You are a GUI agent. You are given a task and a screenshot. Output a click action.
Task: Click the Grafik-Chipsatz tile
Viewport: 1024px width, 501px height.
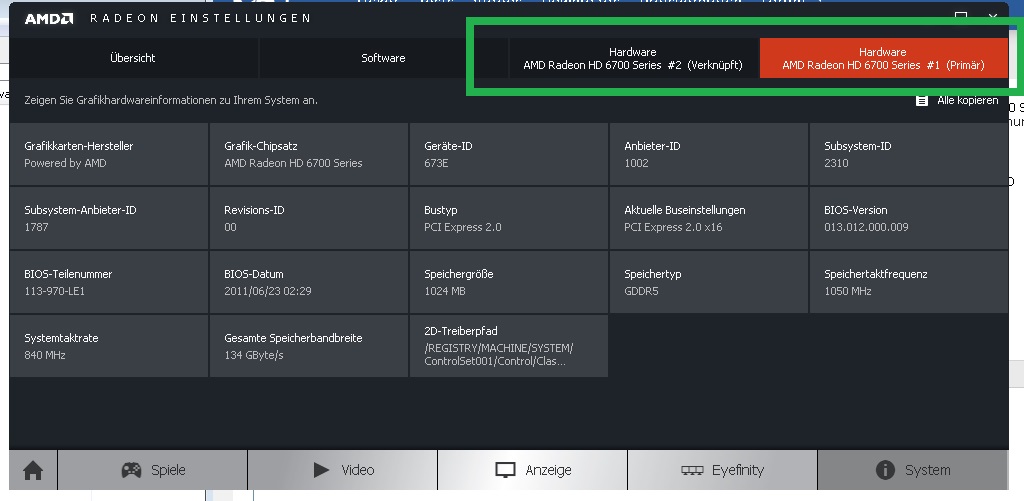[309, 154]
